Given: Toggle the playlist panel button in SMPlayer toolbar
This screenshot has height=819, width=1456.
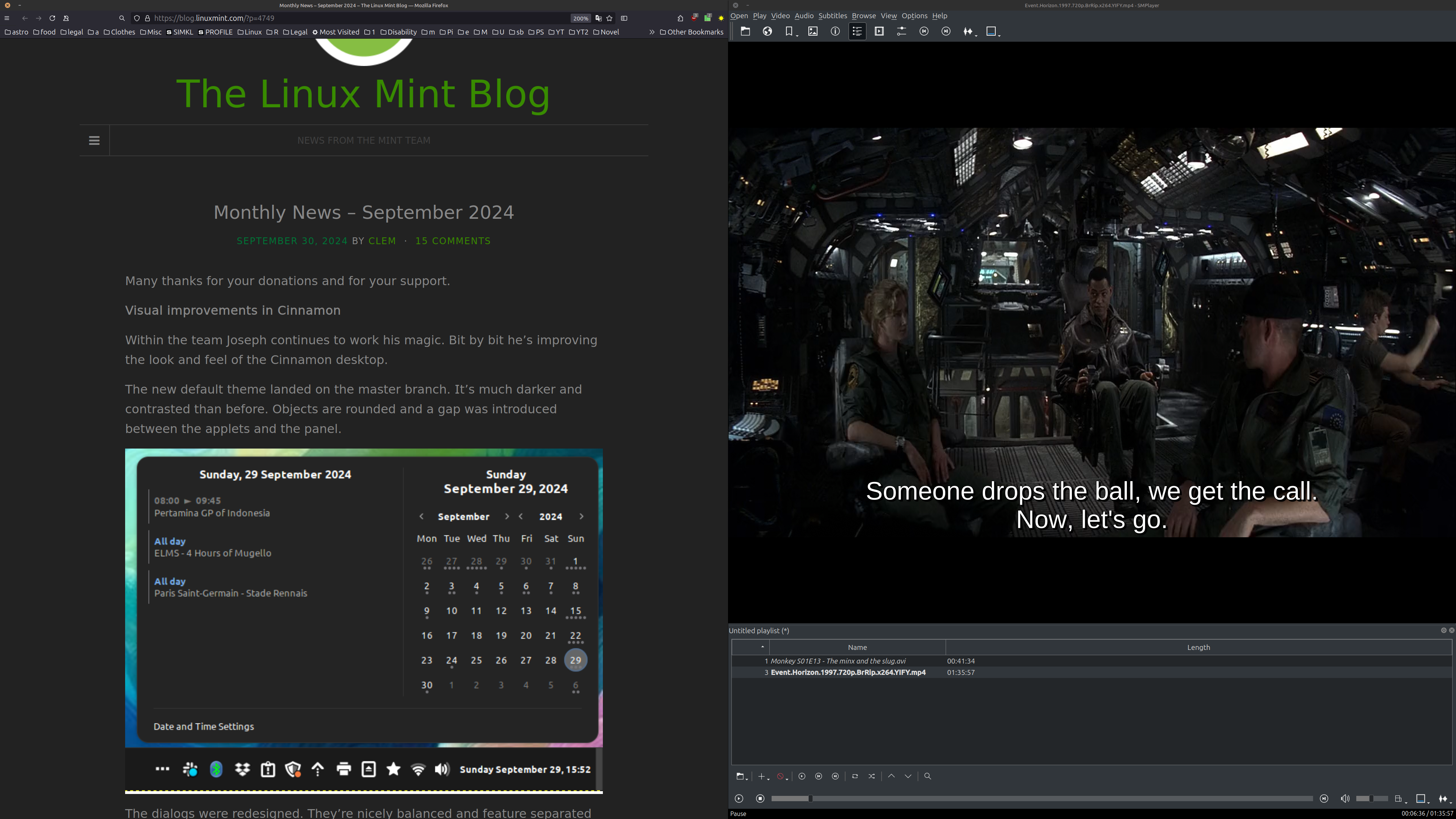Looking at the screenshot, I should [x=857, y=31].
